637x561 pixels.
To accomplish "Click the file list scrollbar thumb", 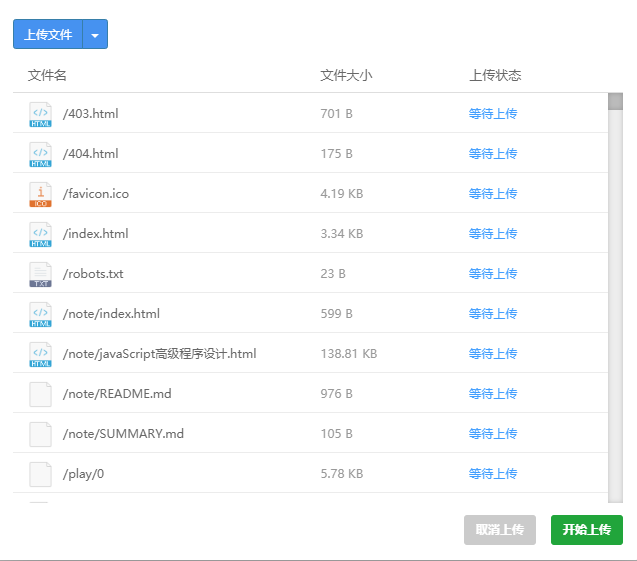I will click(x=615, y=102).
